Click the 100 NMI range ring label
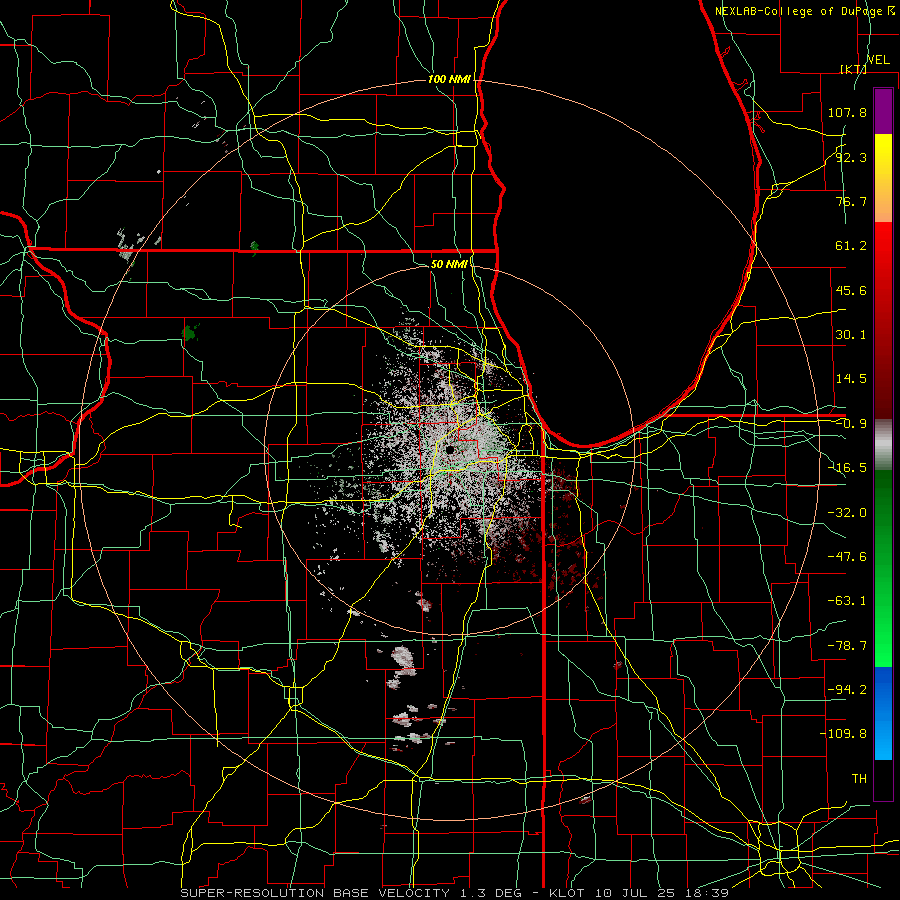900x900 pixels. pyautogui.click(x=449, y=79)
